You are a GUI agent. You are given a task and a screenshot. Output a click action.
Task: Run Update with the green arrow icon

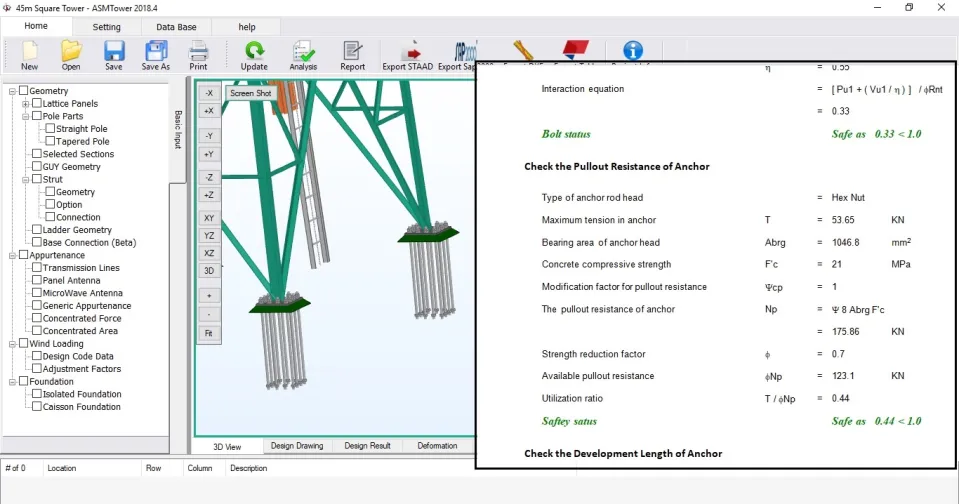254,51
